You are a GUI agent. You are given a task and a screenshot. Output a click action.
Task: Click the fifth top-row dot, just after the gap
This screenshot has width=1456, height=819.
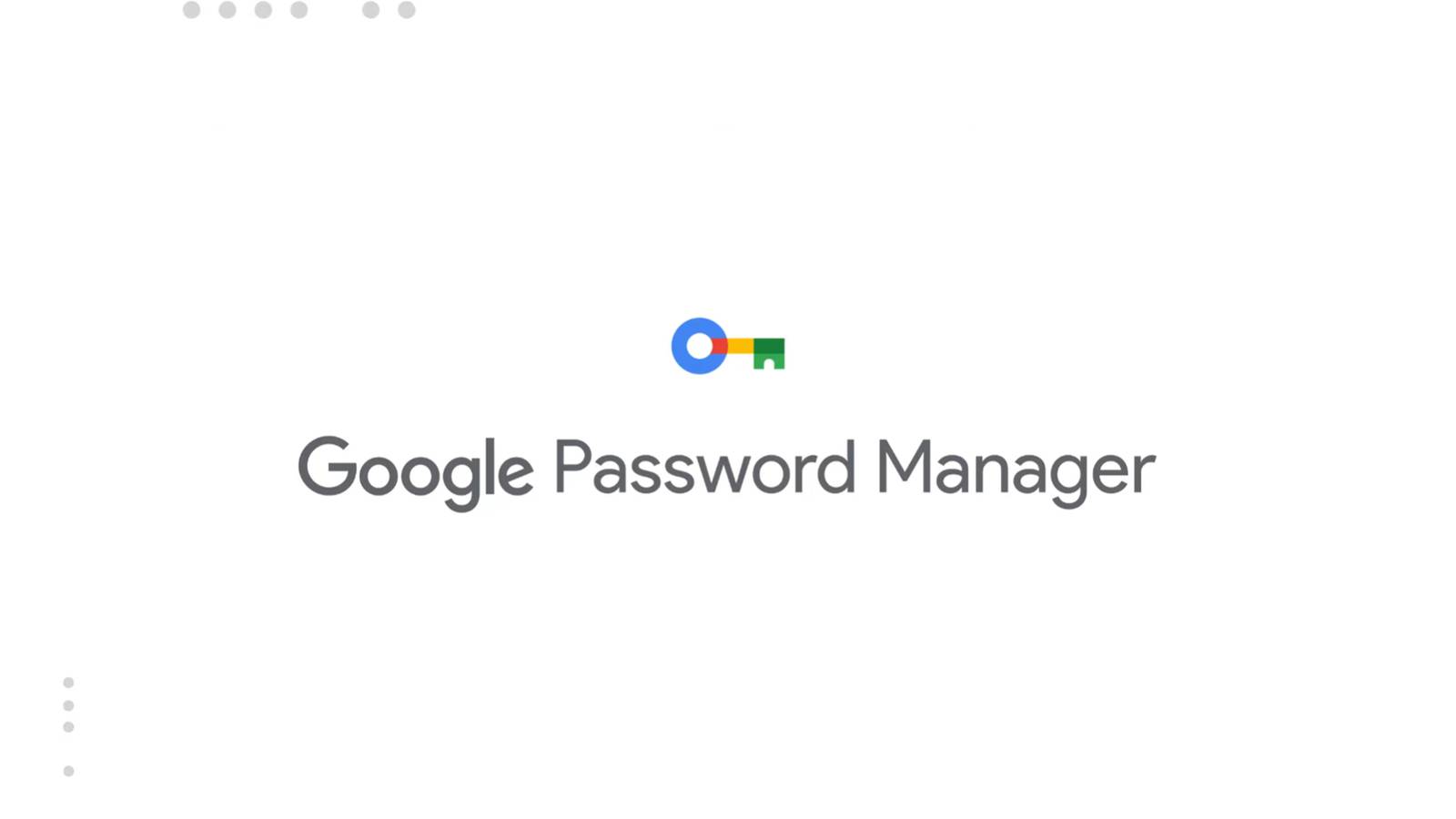click(370, 10)
